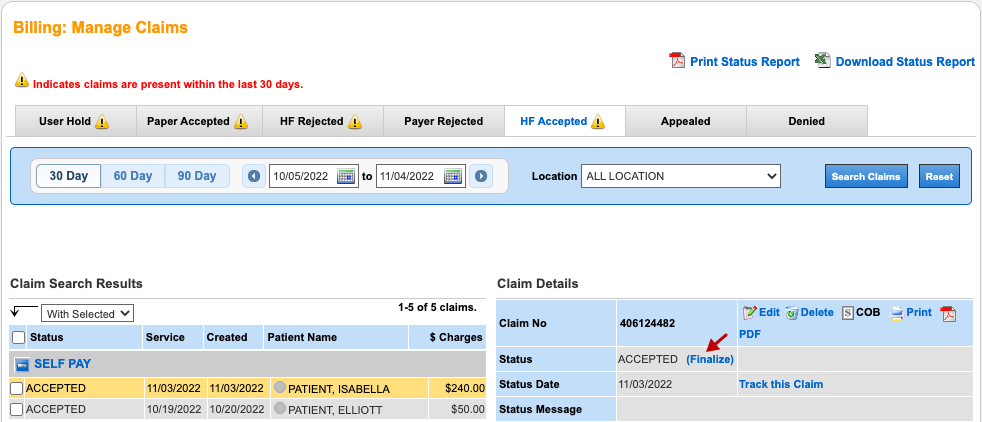The height and width of the screenshot is (422, 982).
Task: Switch to the Denied tab
Action: (807, 121)
